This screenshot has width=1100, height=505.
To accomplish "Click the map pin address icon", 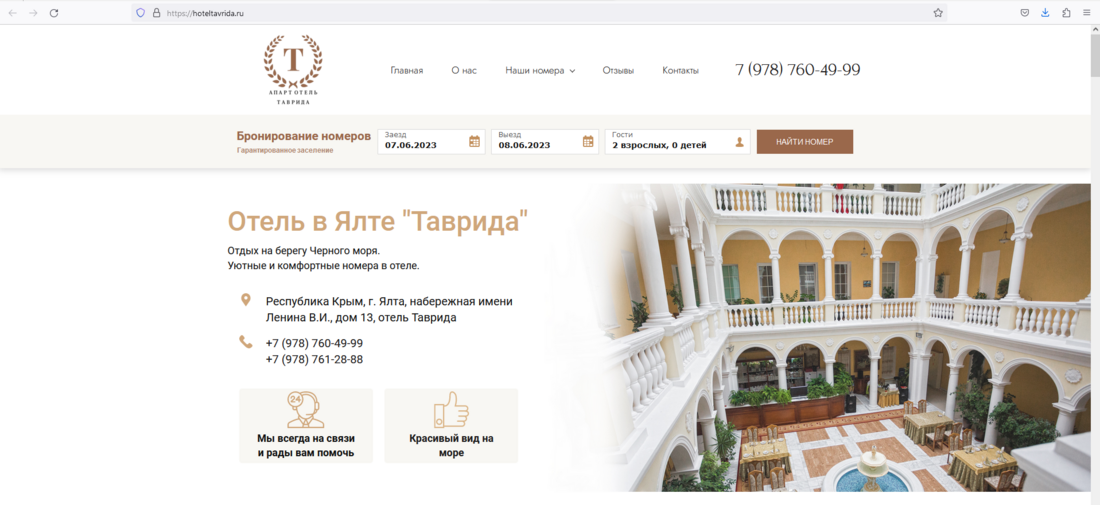I will (x=246, y=300).
